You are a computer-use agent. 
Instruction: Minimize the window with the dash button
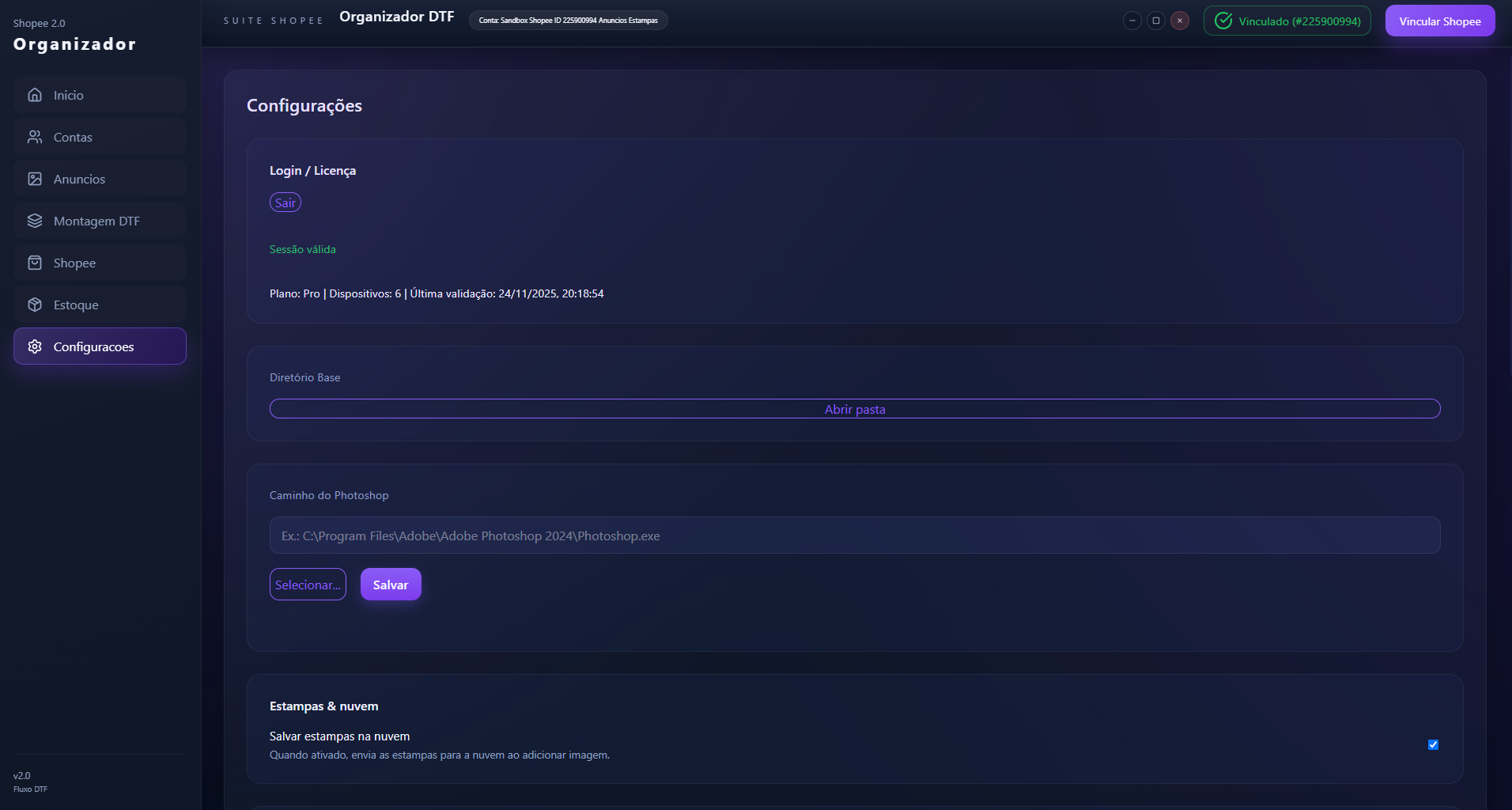pyautogui.click(x=1132, y=21)
